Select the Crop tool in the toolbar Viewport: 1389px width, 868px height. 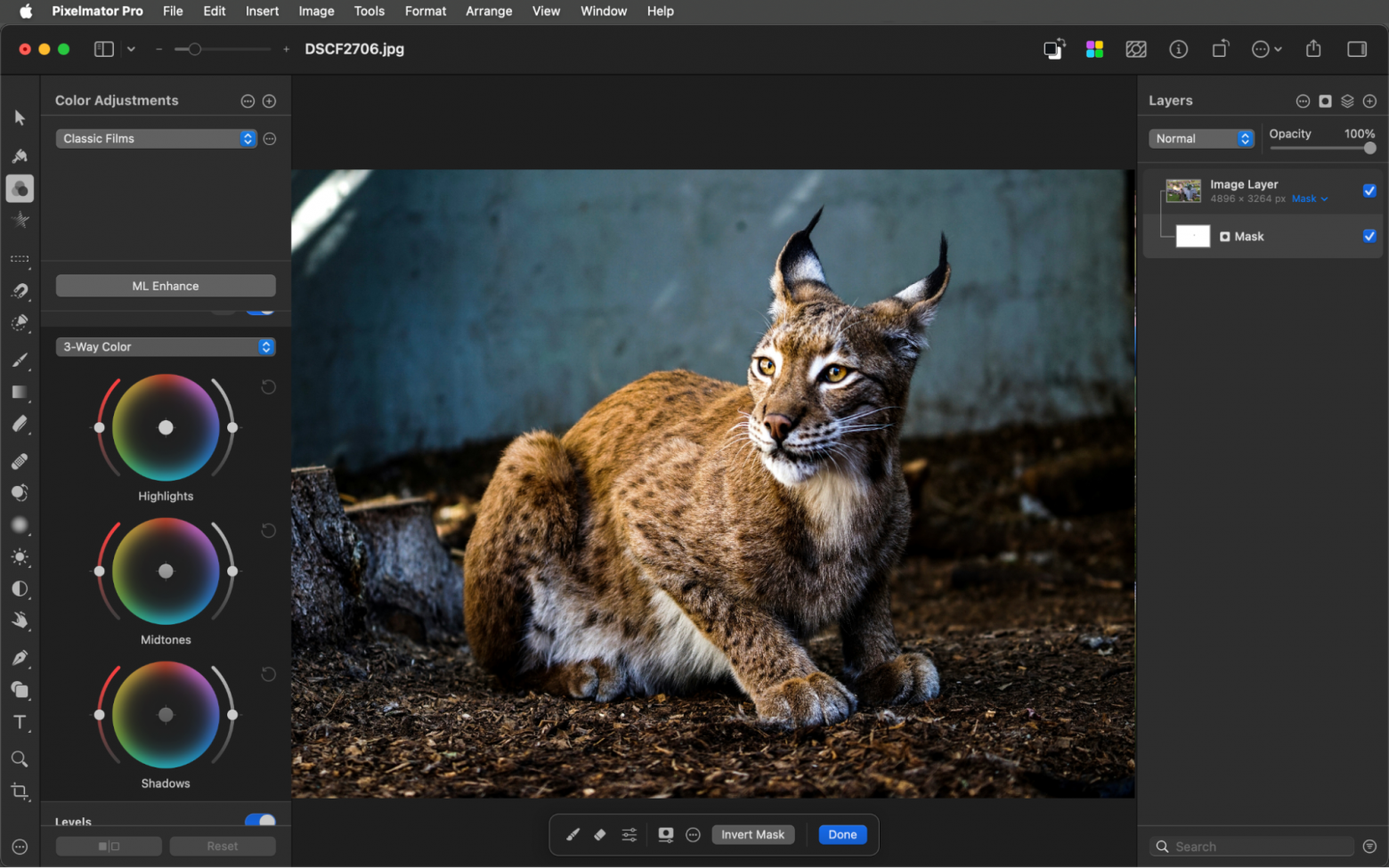20,791
